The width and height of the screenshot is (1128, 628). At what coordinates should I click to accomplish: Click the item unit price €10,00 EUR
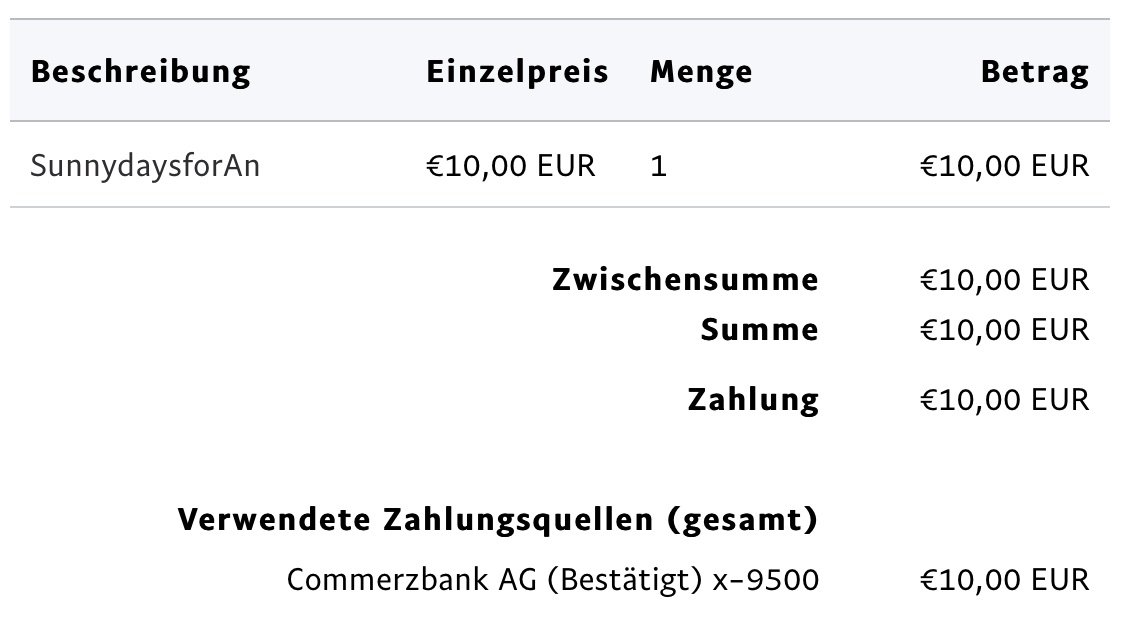point(511,166)
